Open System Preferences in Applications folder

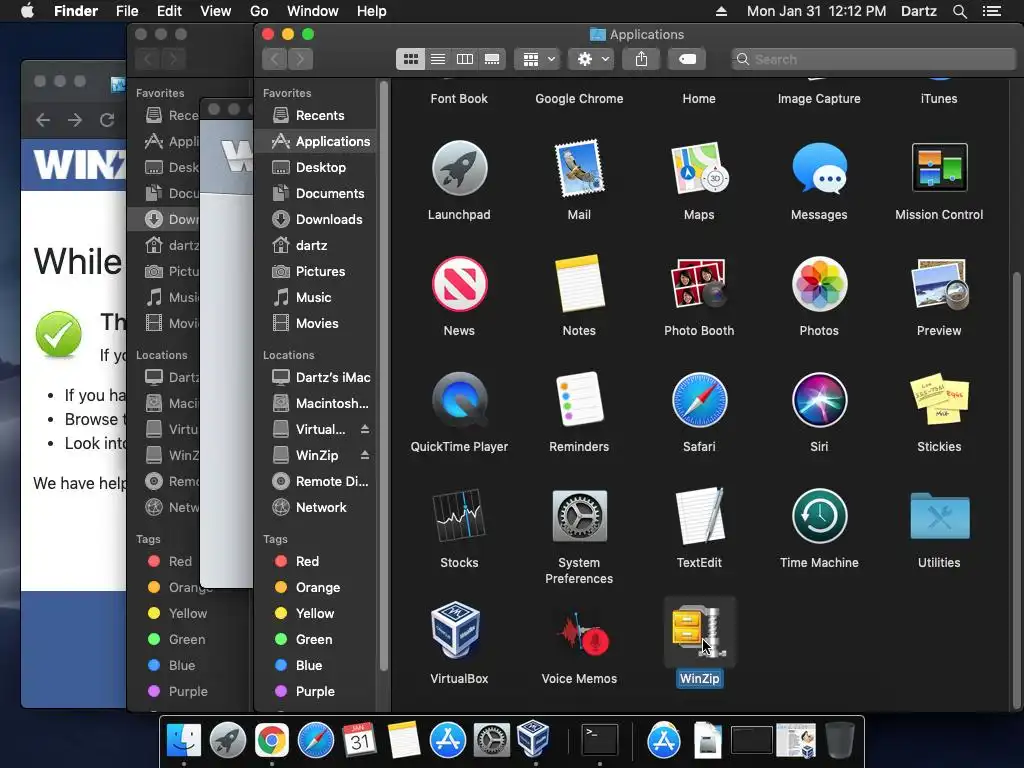(x=579, y=516)
